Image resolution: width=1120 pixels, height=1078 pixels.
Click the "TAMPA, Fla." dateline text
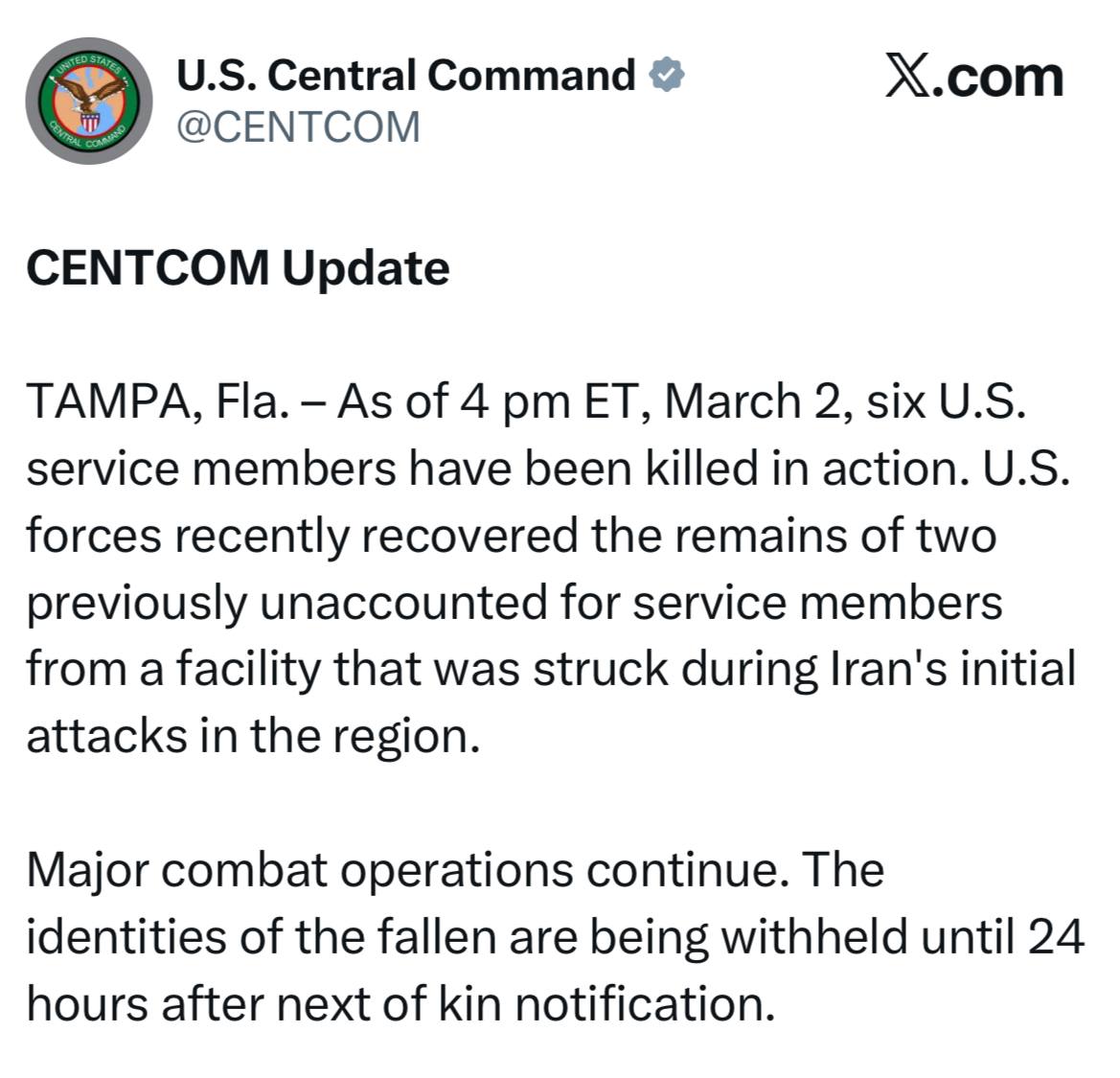pos(157,401)
